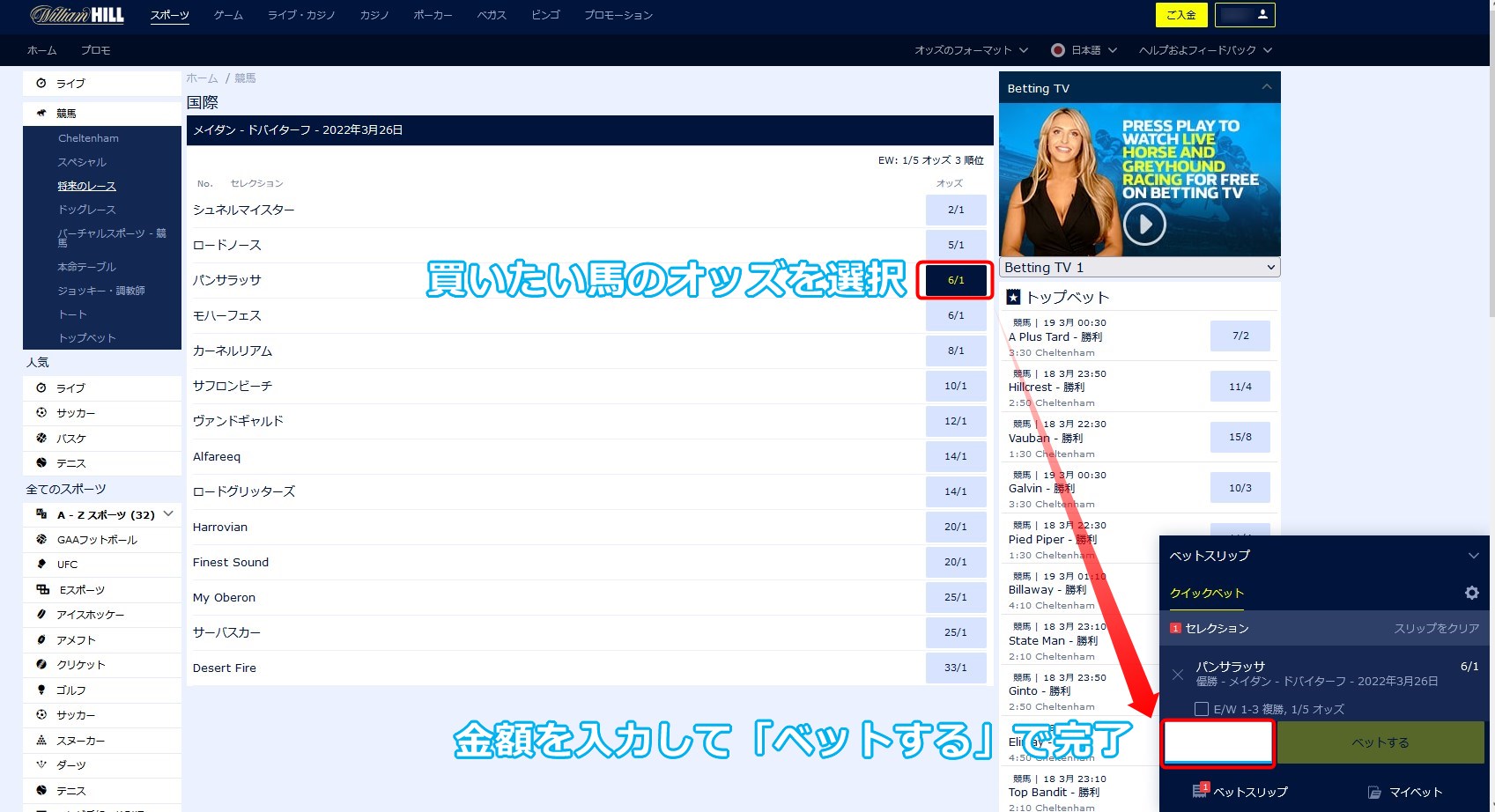
Task: Click the A - Z スポーツ icon
Action: pos(41,513)
